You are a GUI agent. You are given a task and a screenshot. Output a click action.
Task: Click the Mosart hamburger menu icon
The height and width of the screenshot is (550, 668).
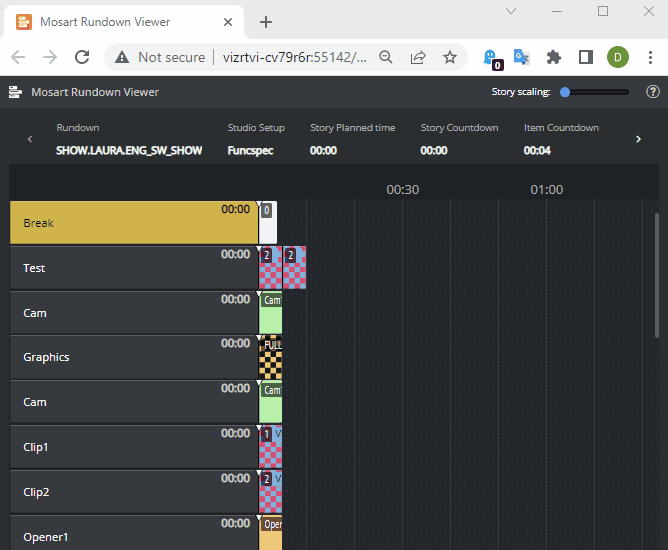[16, 92]
